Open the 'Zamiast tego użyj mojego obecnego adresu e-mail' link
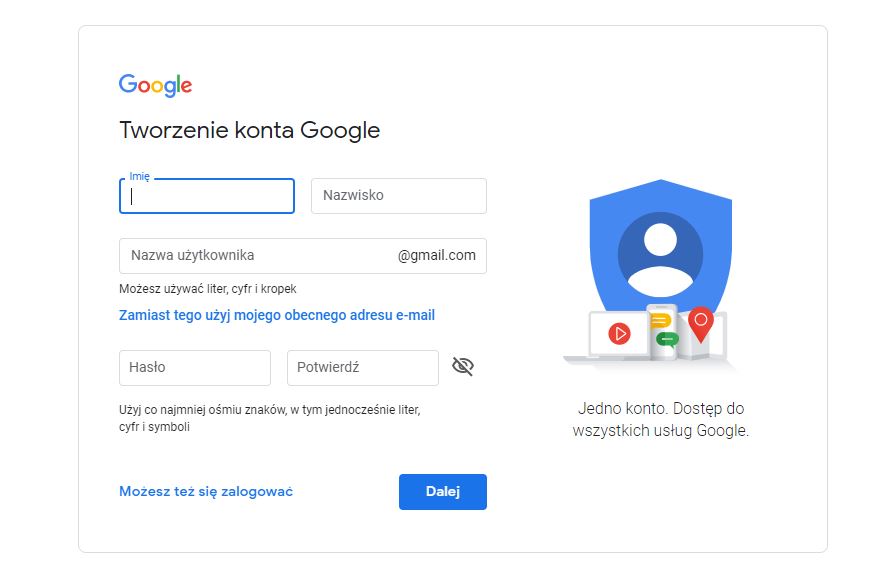 point(277,315)
